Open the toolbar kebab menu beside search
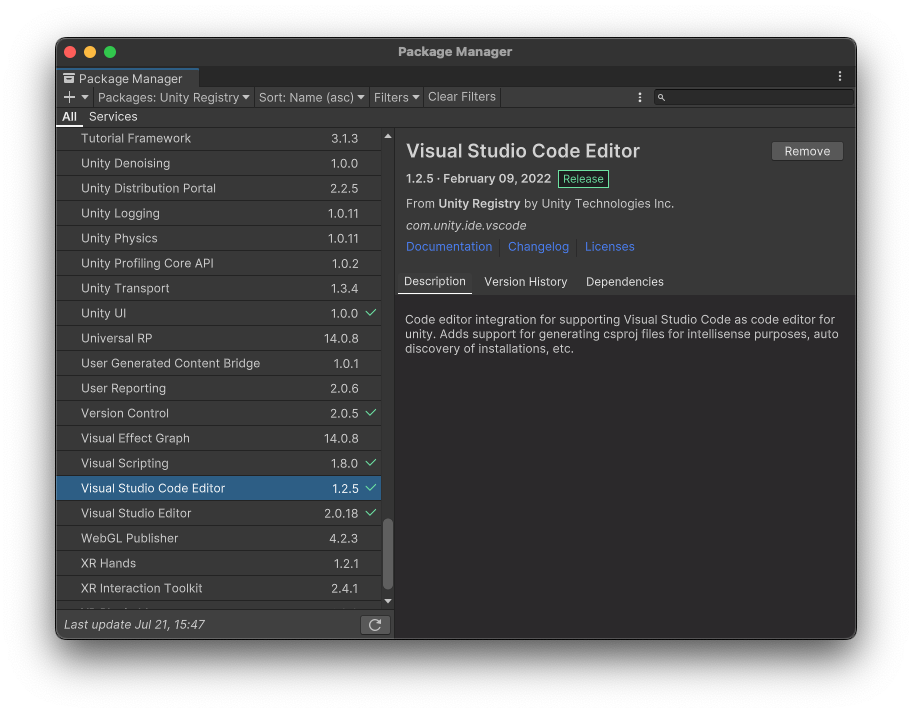 click(x=640, y=97)
